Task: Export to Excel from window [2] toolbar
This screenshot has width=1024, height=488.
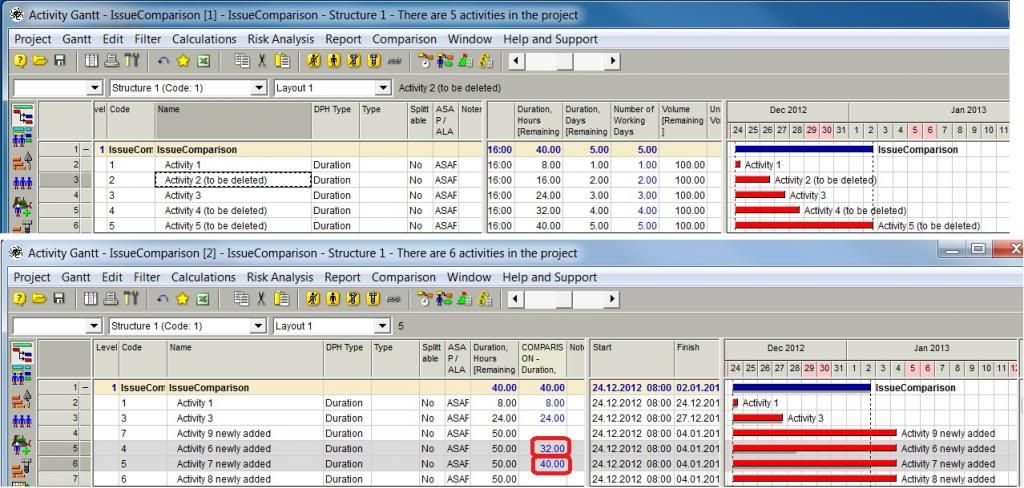Action: tap(203, 299)
